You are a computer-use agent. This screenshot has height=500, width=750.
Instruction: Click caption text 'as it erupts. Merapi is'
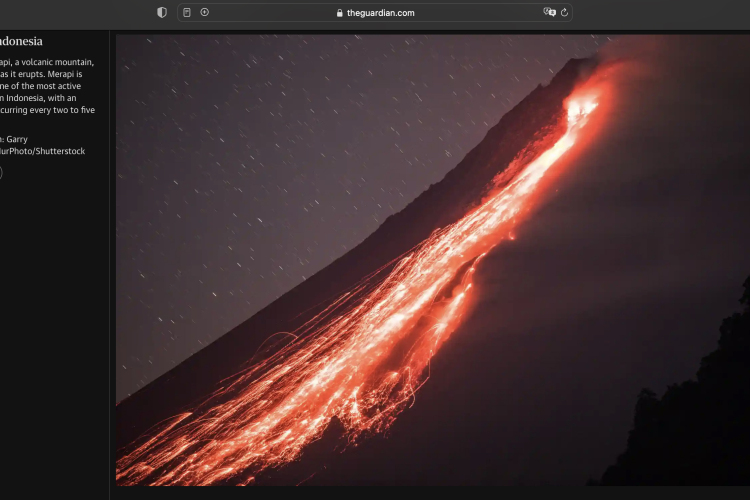41,74
